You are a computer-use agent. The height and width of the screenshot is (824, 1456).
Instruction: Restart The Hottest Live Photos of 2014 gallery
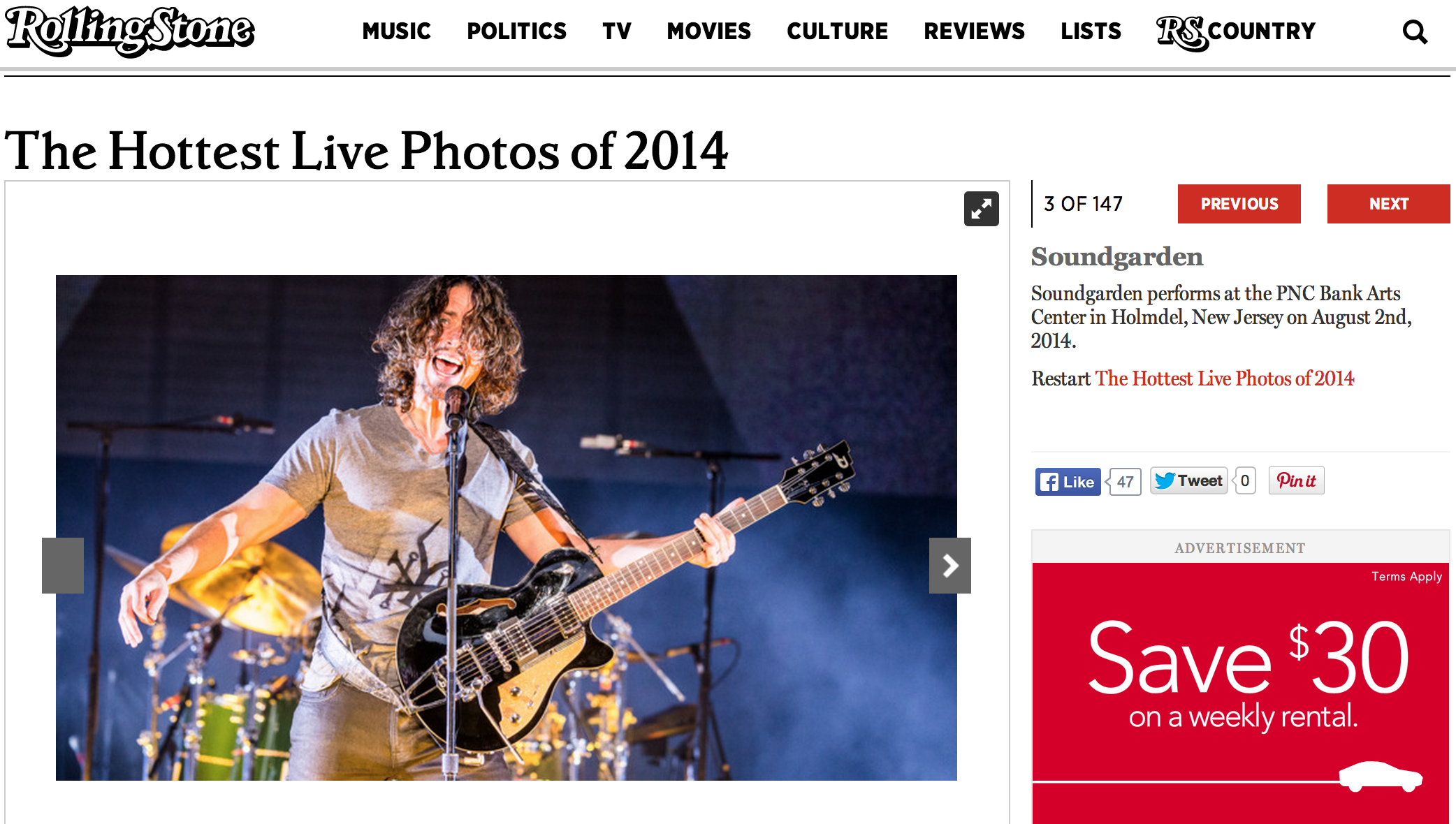[x=1225, y=378]
